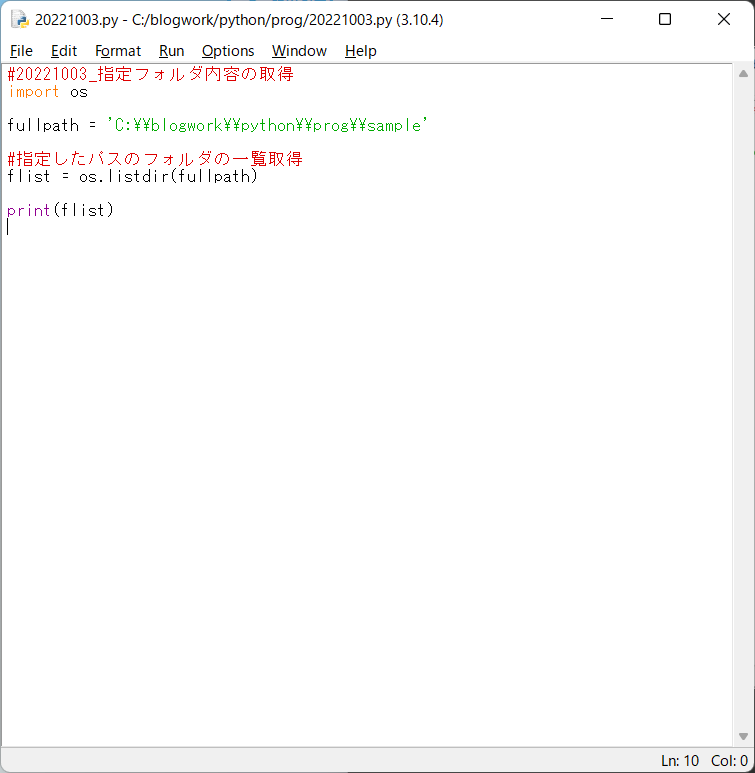Screen dimensions: 755x773
Task: Open the Edit menu
Action: pyautogui.click(x=64, y=51)
